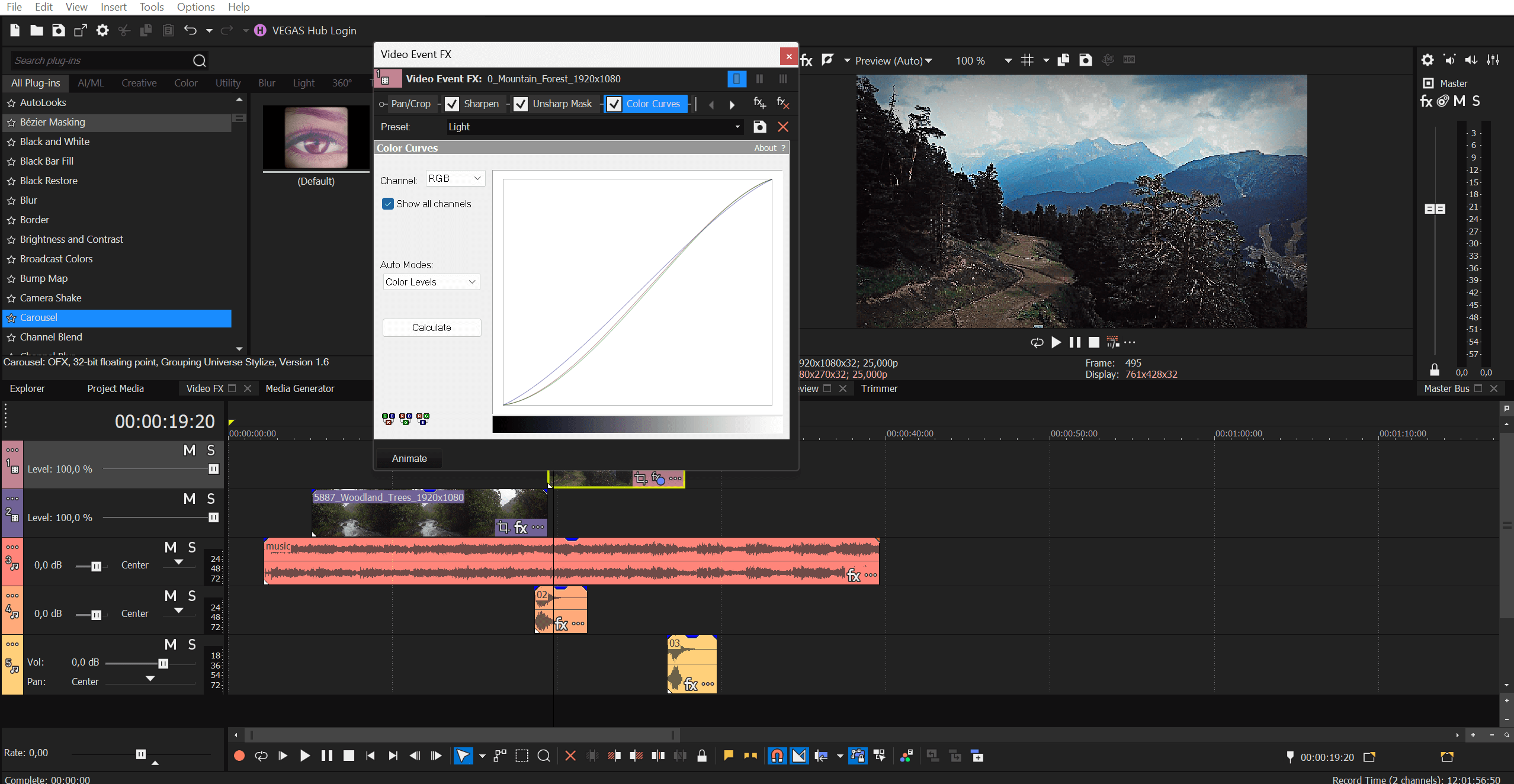
Task: Disable the Unsharp Mask effect checkbox
Action: click(x=521, y=104)
